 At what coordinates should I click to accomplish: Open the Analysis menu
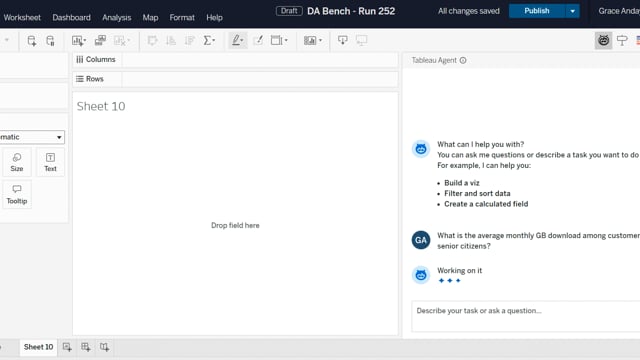[x=116, y=18]
